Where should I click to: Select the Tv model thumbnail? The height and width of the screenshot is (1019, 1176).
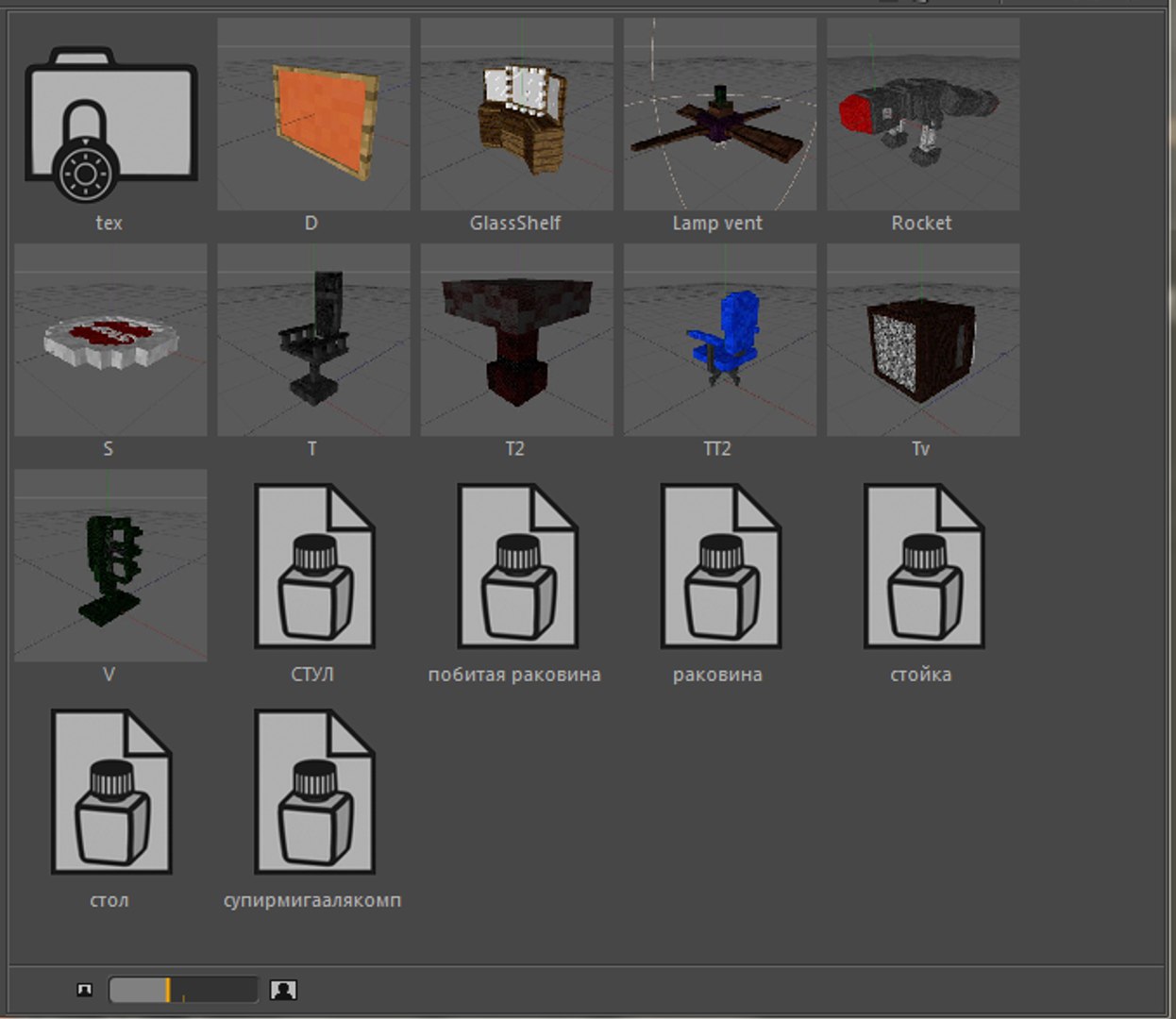click(923, 340)
